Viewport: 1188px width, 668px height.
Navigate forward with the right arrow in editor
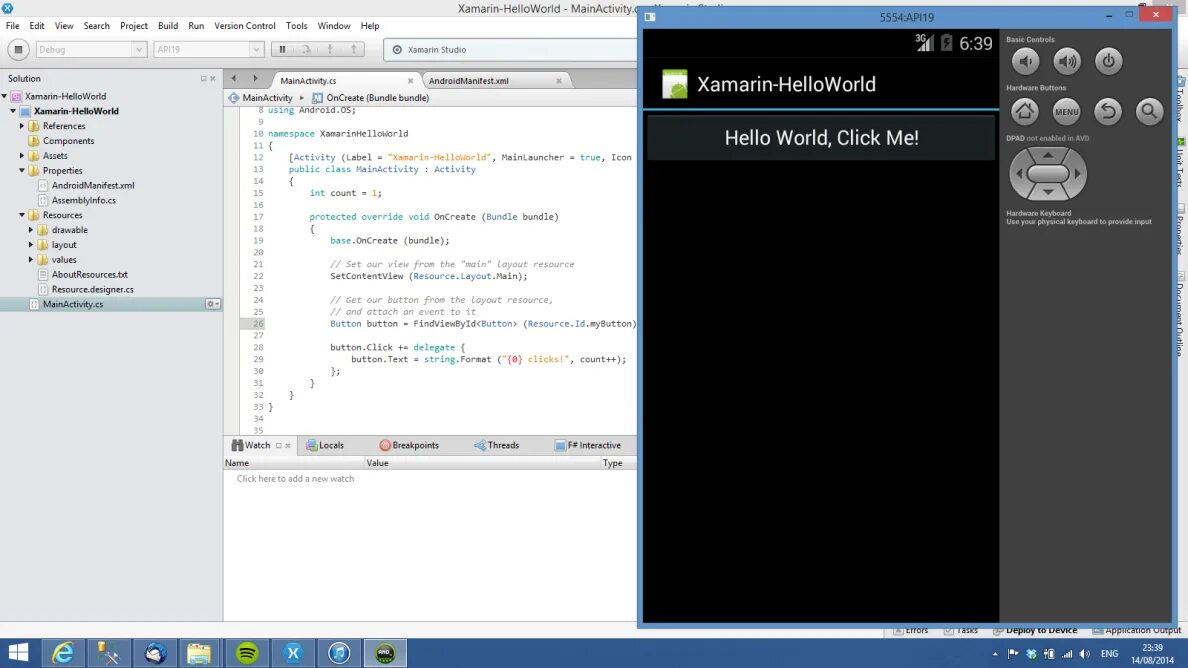tap(255, 79)
